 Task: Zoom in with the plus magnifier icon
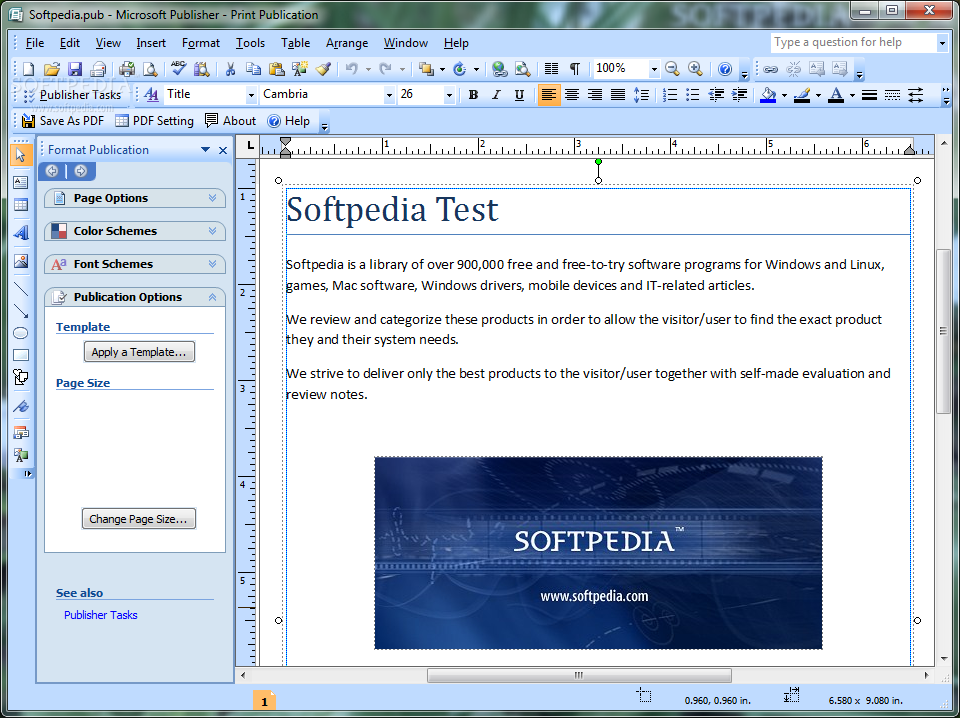tap(695, 69)
